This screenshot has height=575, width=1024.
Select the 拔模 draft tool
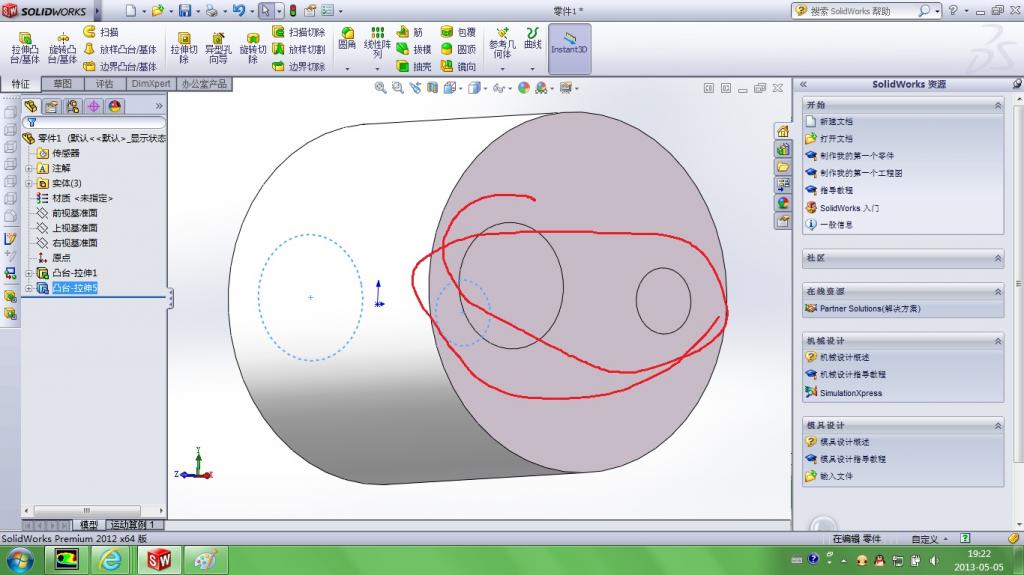click(414, 49)
